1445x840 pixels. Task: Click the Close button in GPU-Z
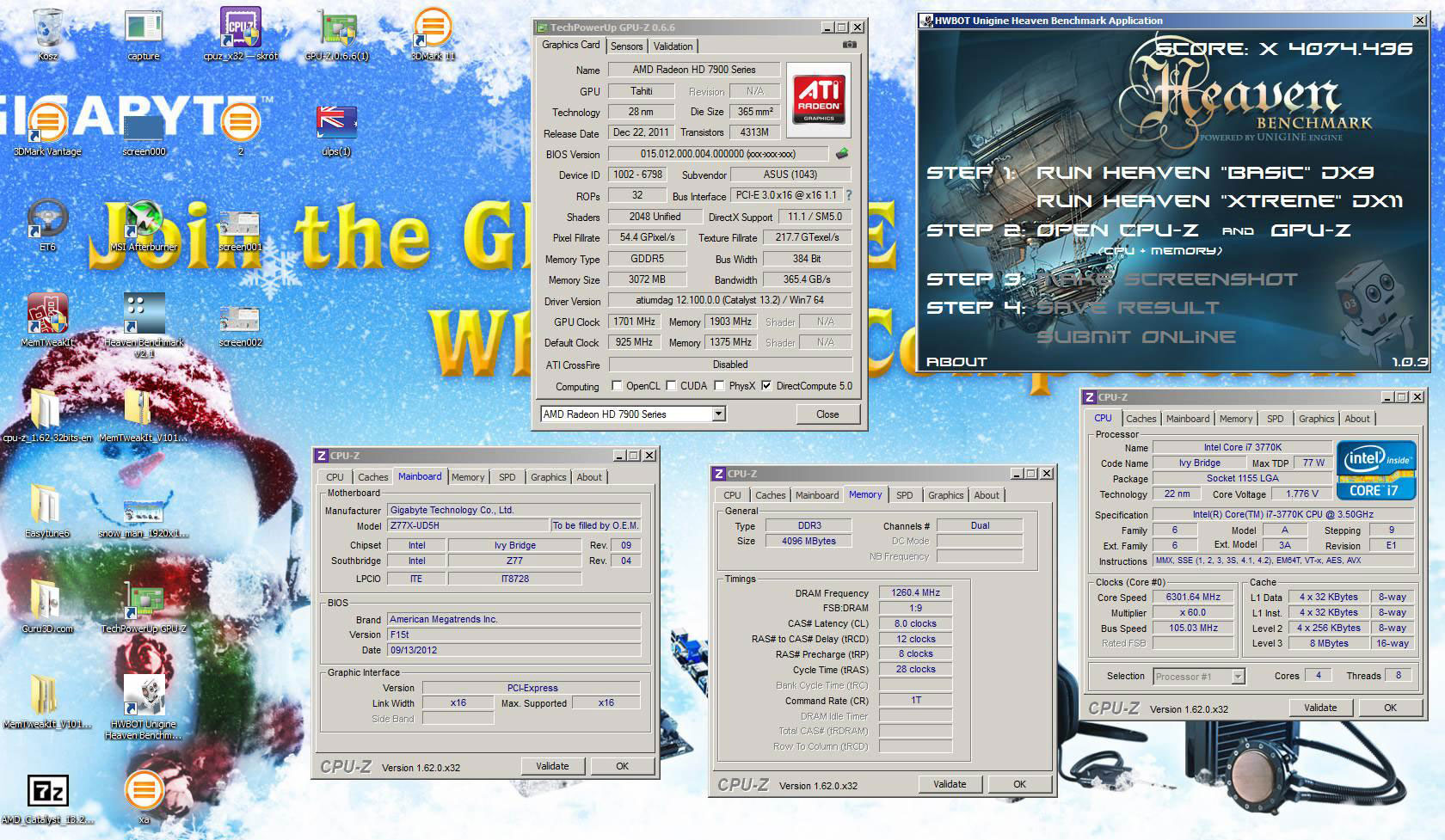[x=827, y=414]
